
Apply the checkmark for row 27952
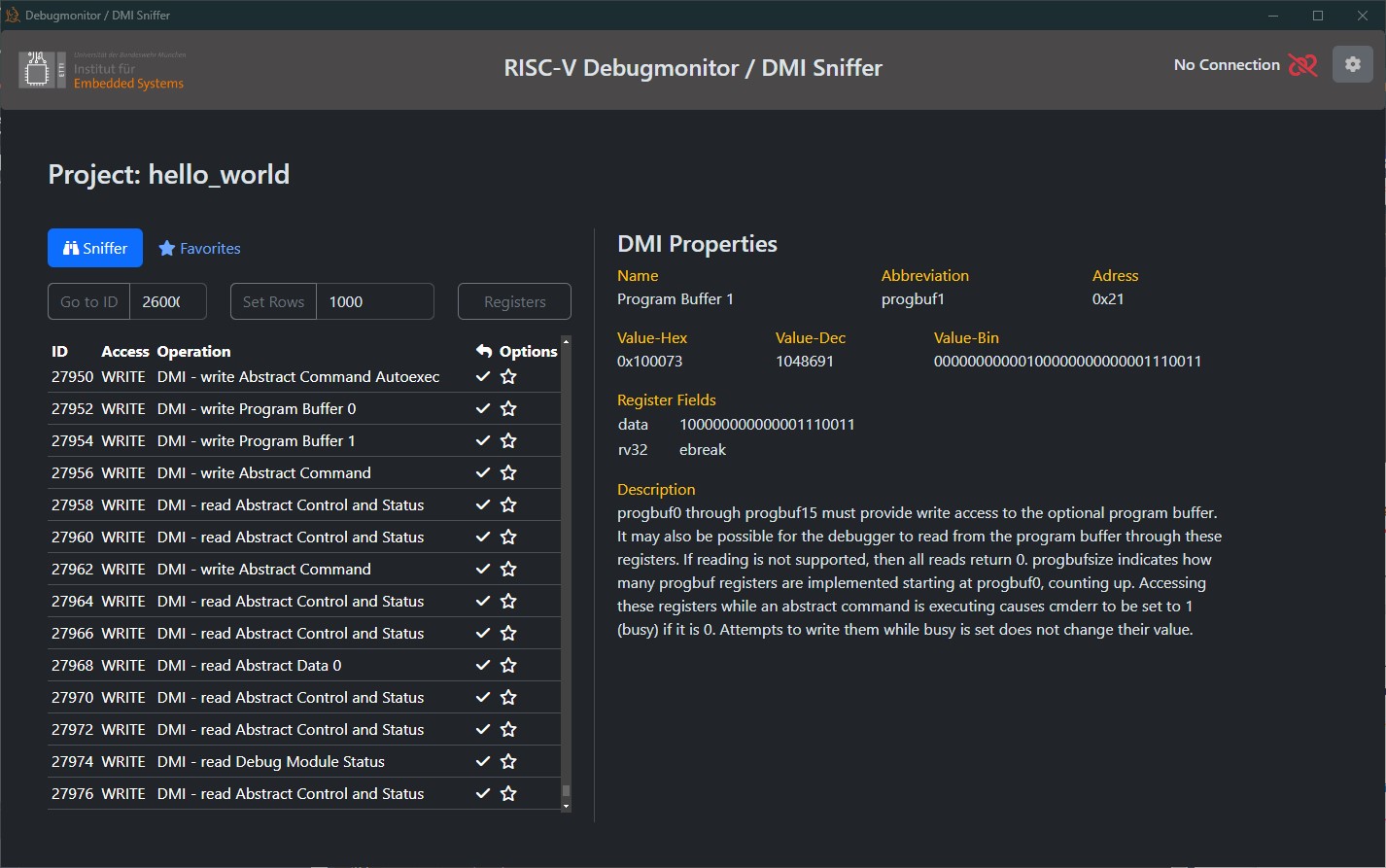point(483,409)
